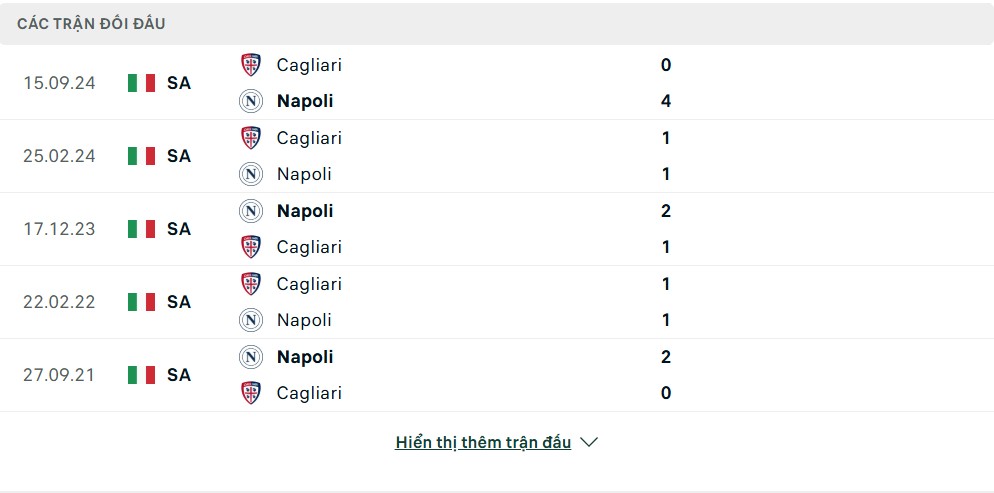Click Cagliari crest in 27.09.21 match
The image size is (994, 493).
tap(251, 392)
